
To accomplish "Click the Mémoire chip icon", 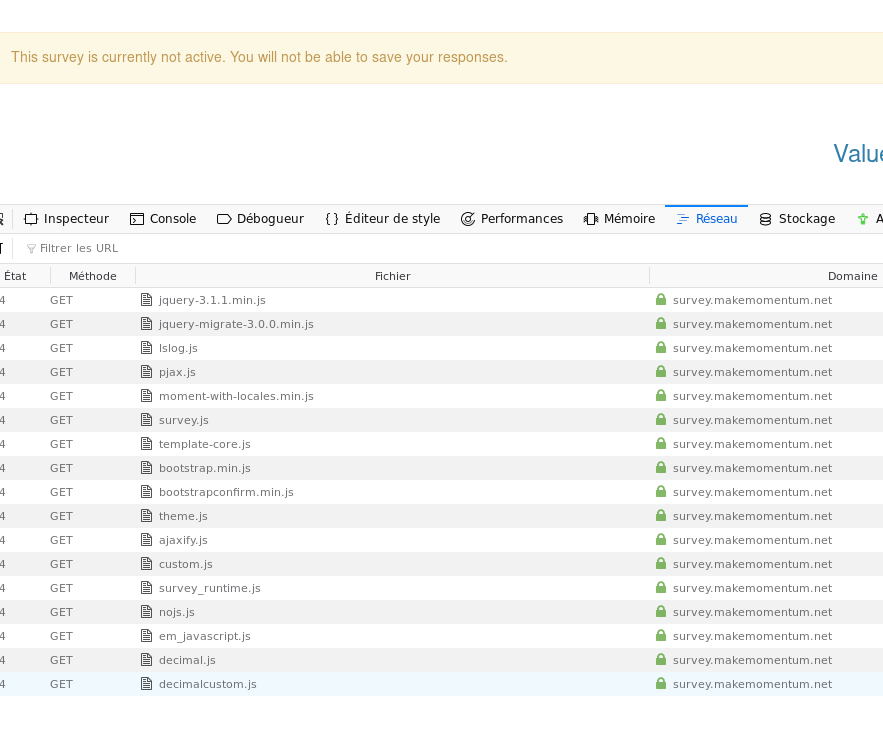I will point(591,219).
